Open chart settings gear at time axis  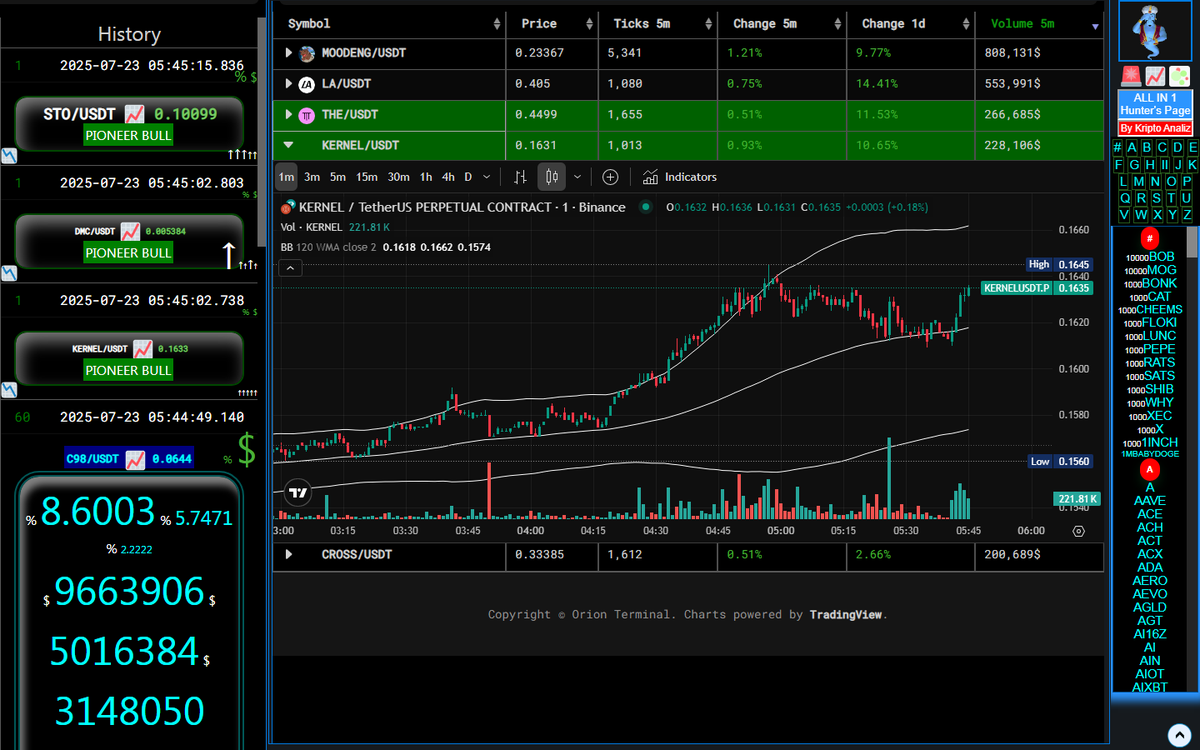[1078, 531]
